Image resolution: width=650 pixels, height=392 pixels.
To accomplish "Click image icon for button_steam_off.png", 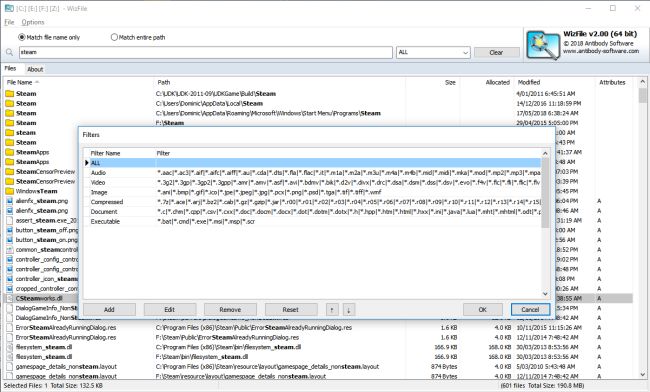I will (x=10, y=230).
